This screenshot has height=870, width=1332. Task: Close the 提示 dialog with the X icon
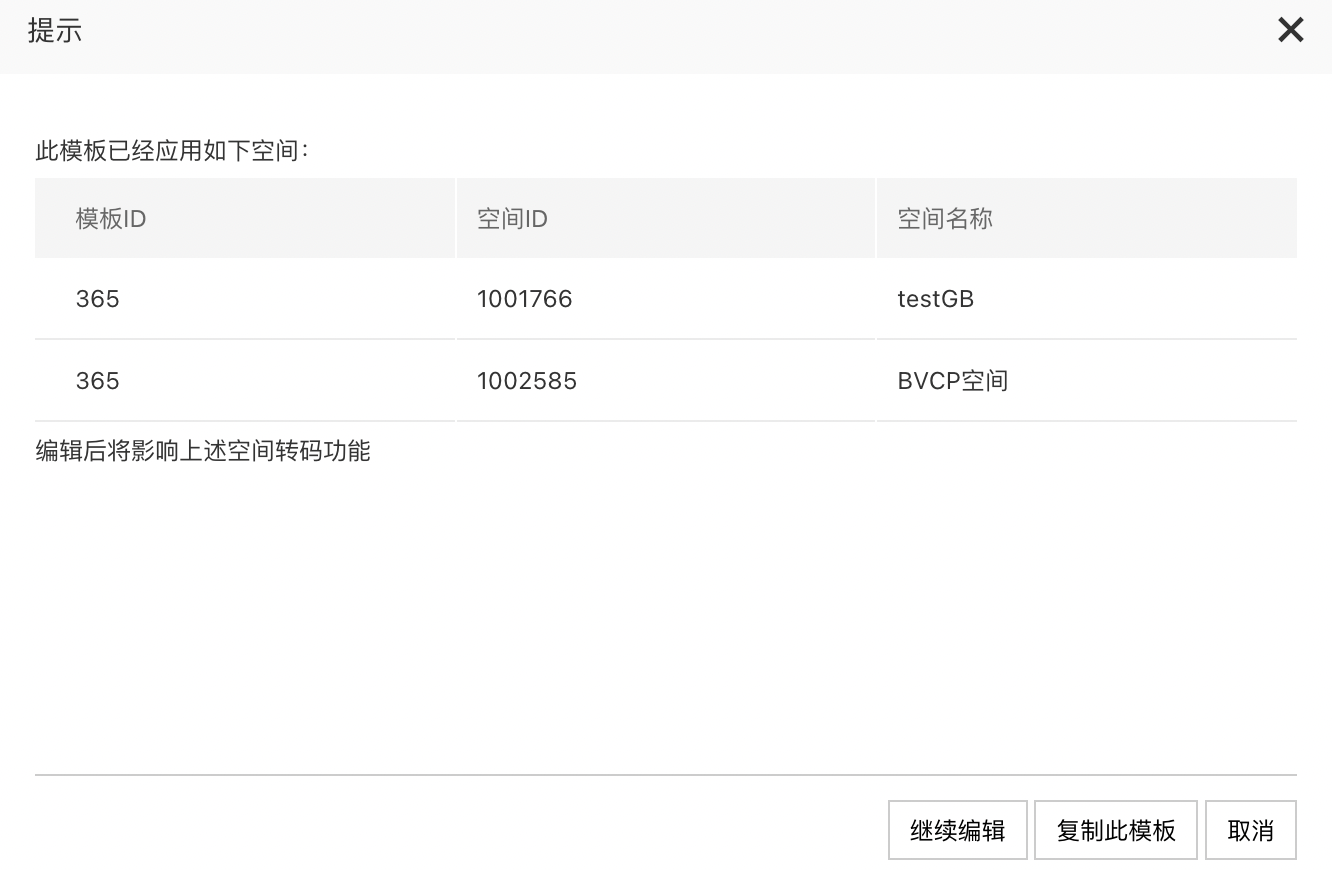click(1290, 30)
